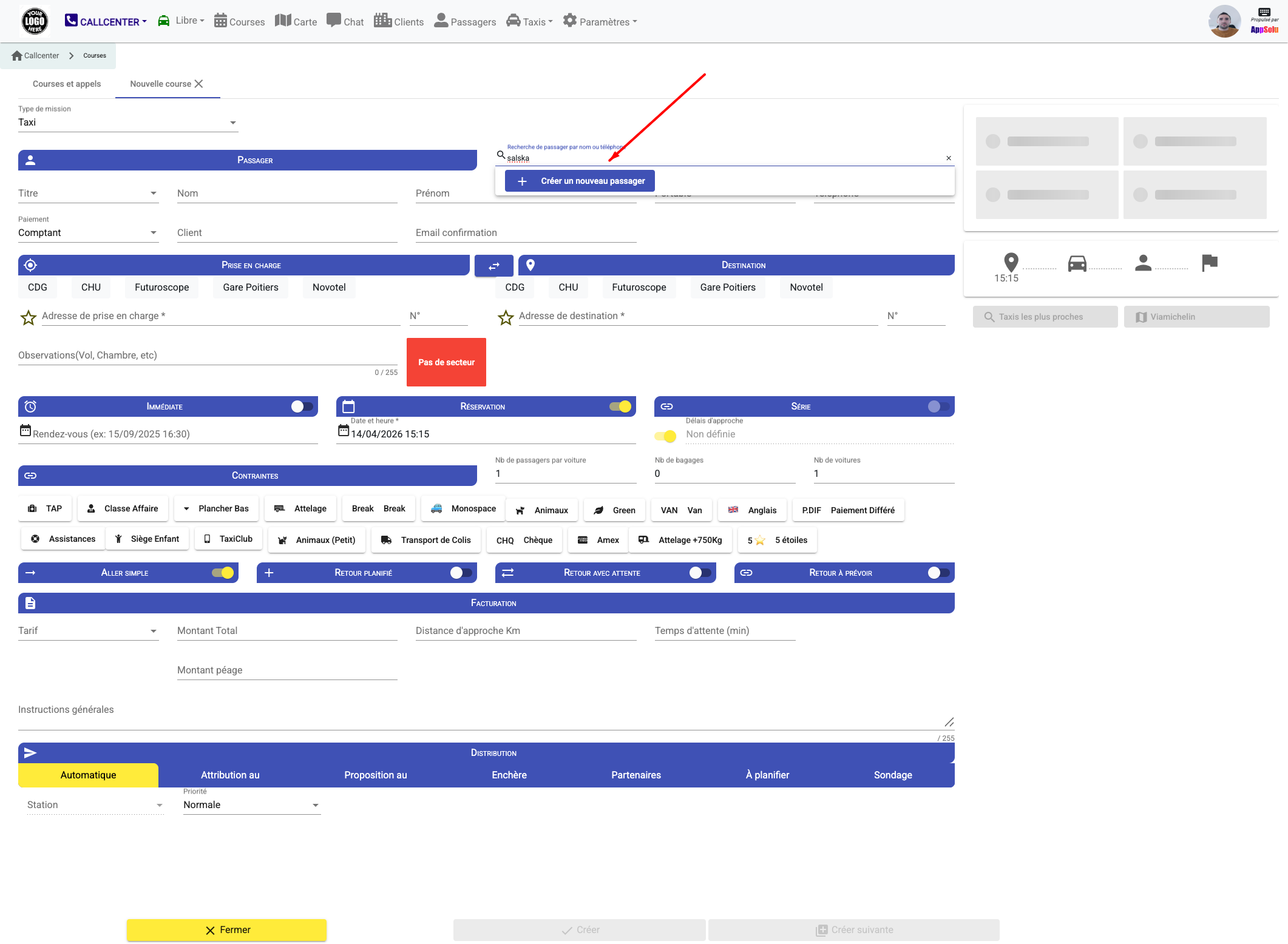Click the user profile avatar
Viewport: 1288px width, 944px height.
click(1224, 21)
